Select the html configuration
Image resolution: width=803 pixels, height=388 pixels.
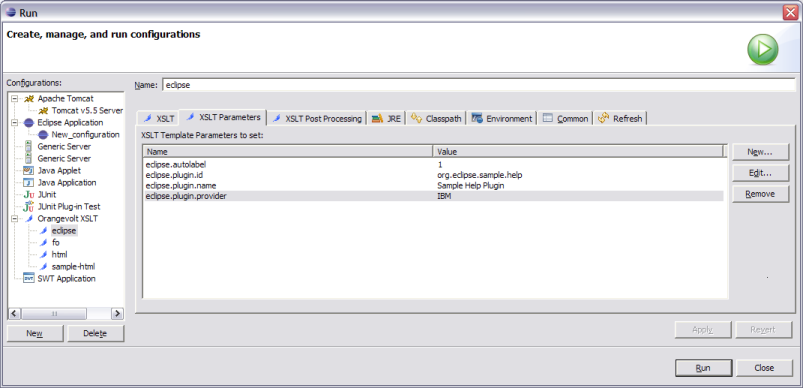coord(59,254)
